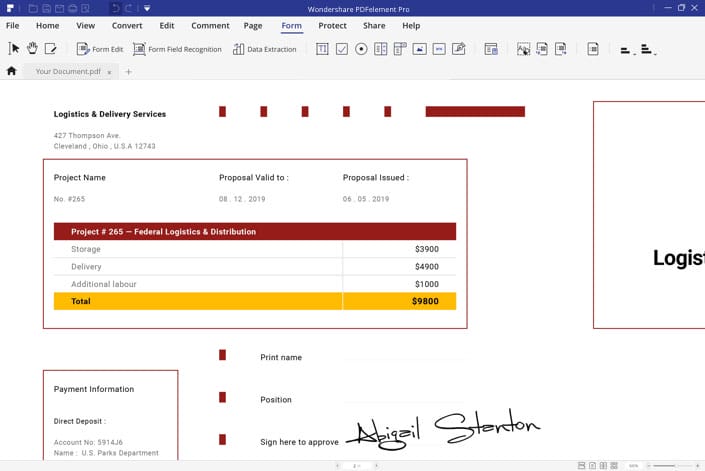705x471 pixels.
Task: Click the arrow Select tool
Action: click(x=14, y=48)
